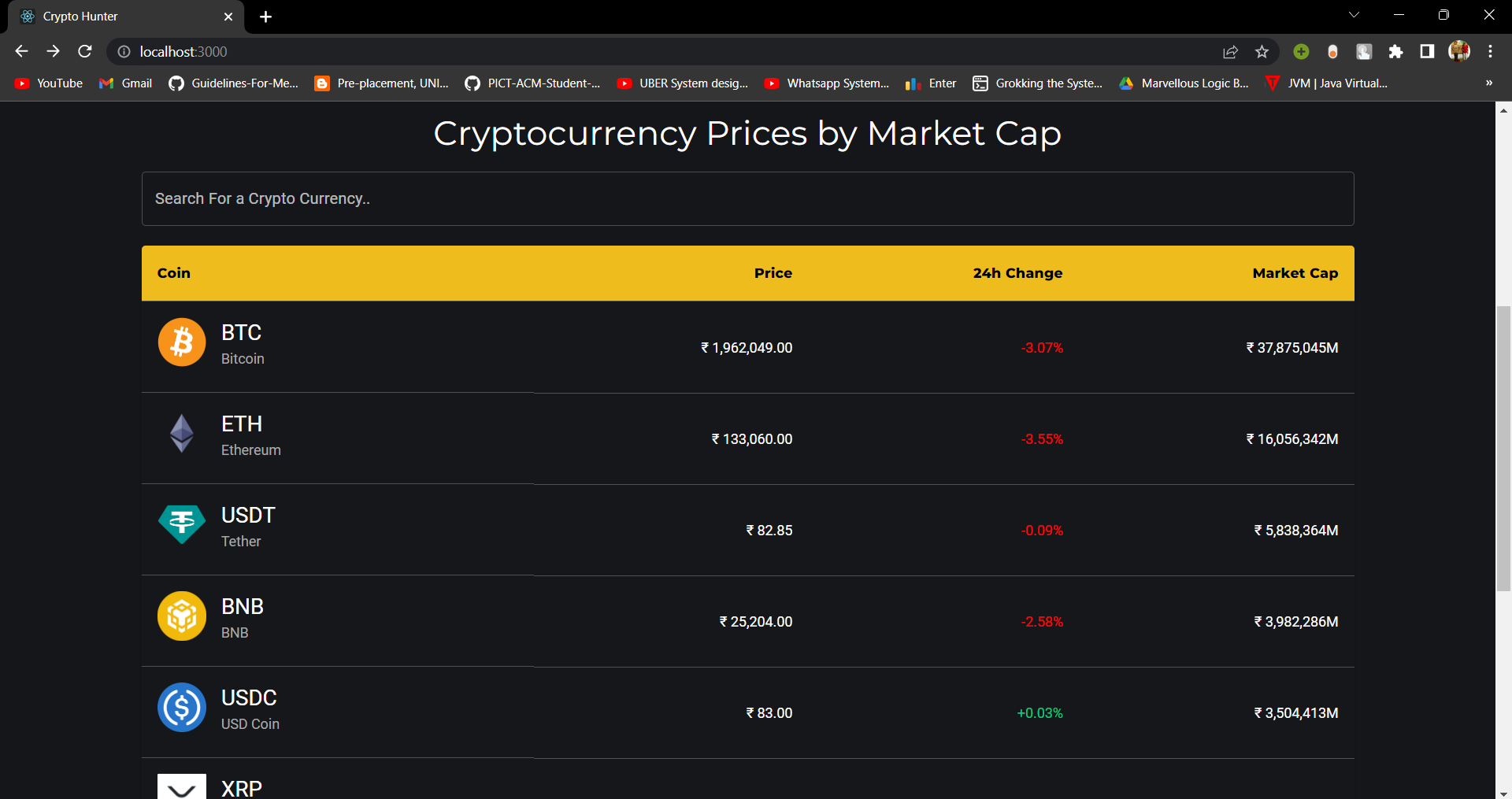Click the Bitcoin coin logo
This screenshot has height=799, width=1512.
tap(181, 342)
